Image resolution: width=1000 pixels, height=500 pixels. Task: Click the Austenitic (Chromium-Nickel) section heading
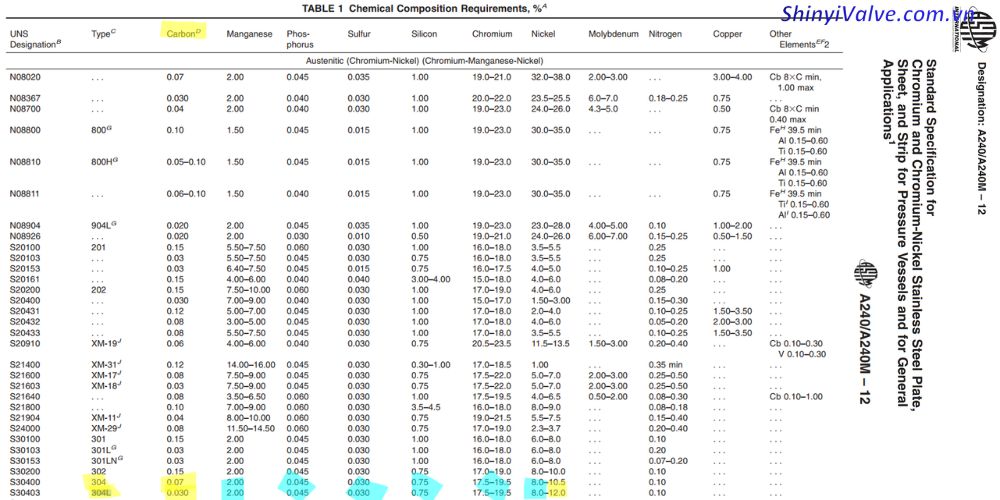(406, 60)
